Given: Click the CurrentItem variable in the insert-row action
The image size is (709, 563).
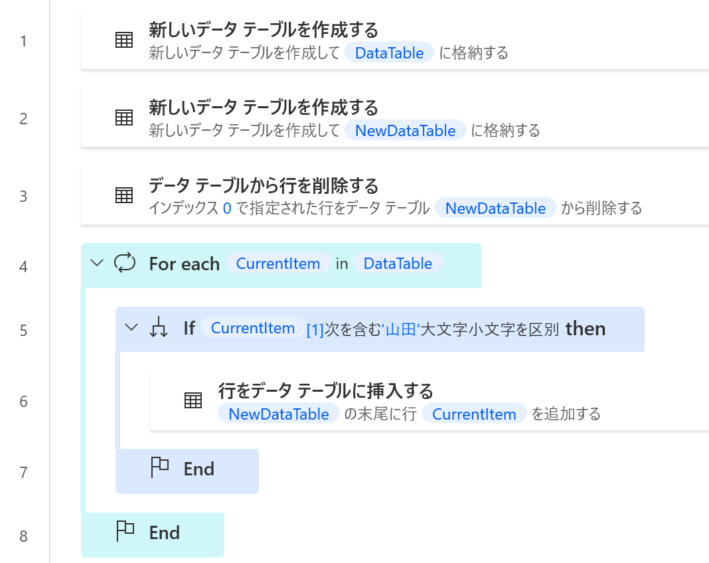Looking at the screenshot, I should click(474, 414).
